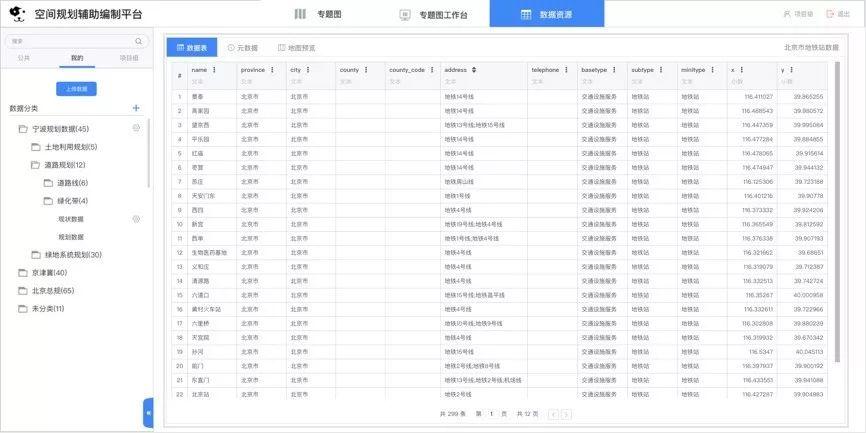866x433 pixels.
Task: Collapse sidebar with the blue double-arrow
Action: point(148,413)
